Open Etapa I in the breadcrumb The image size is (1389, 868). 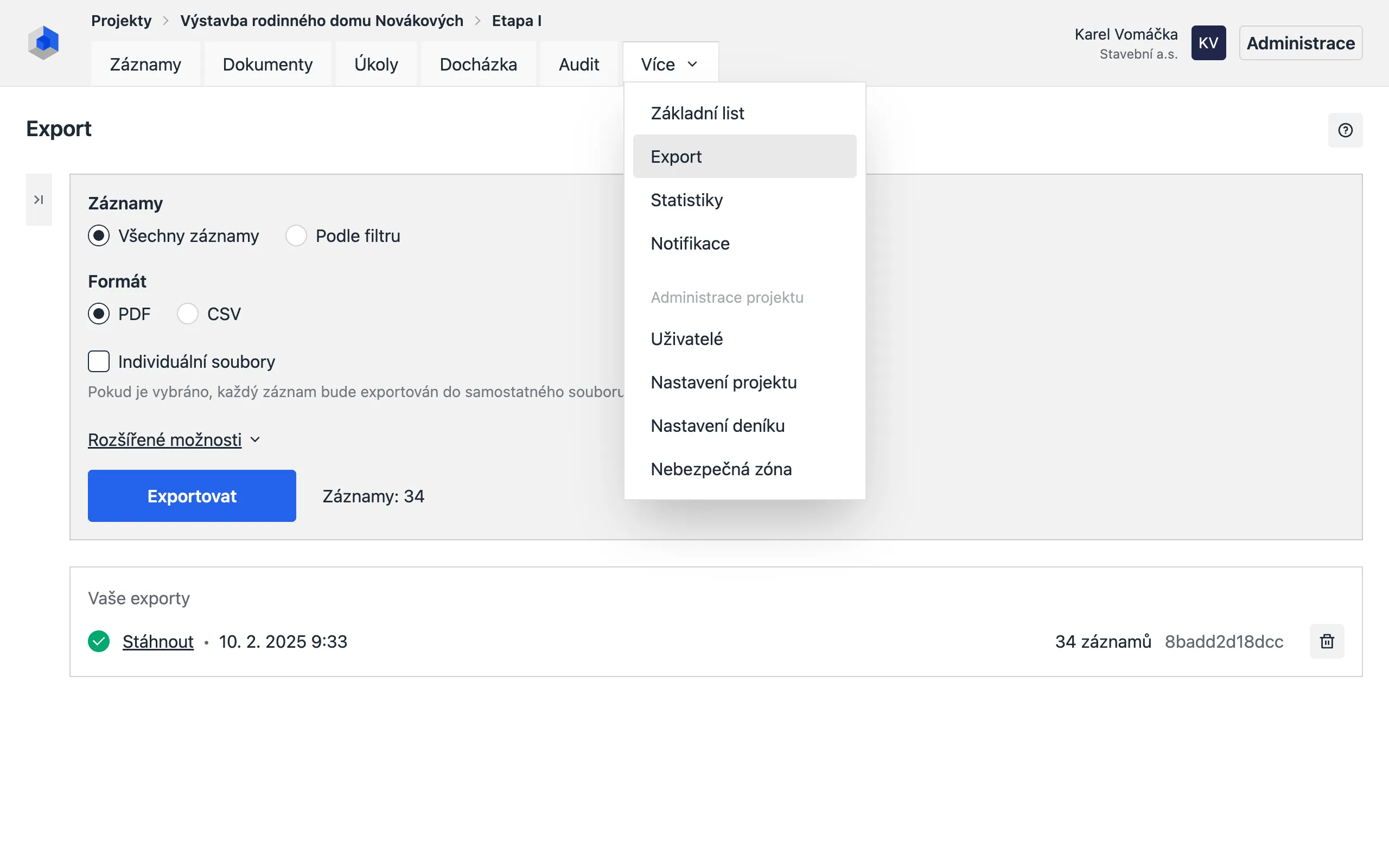click(x=517, y=21)
